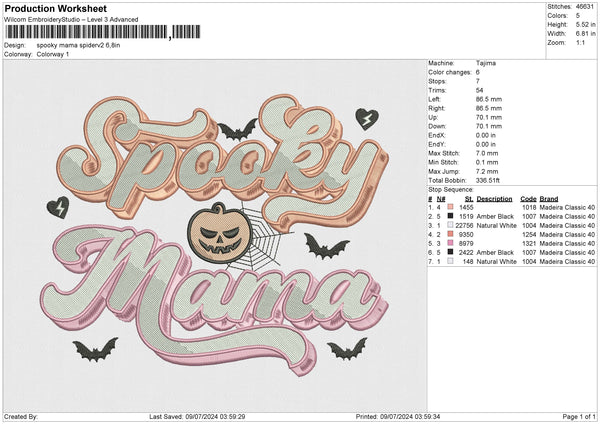Click the 'EndX:' label

(437, 135)
